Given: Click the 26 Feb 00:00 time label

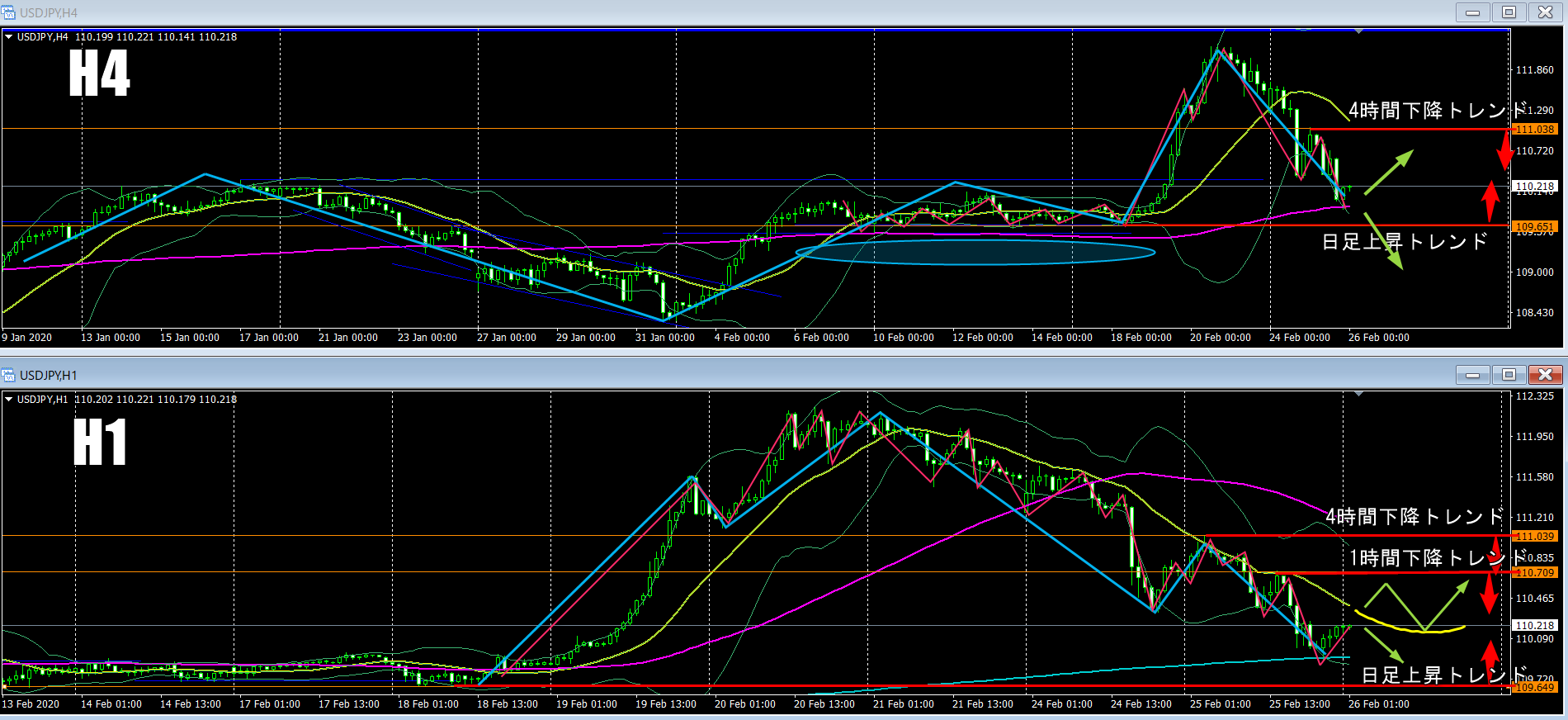Looking at the screenshot, I should click(x=1379, y=338).
